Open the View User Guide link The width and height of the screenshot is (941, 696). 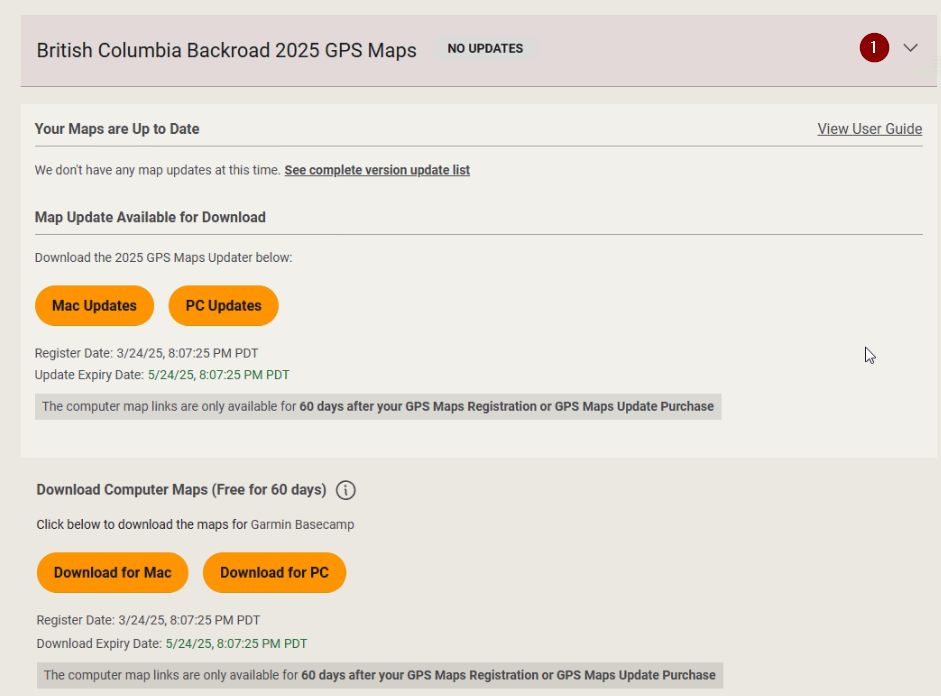point(870,129)
